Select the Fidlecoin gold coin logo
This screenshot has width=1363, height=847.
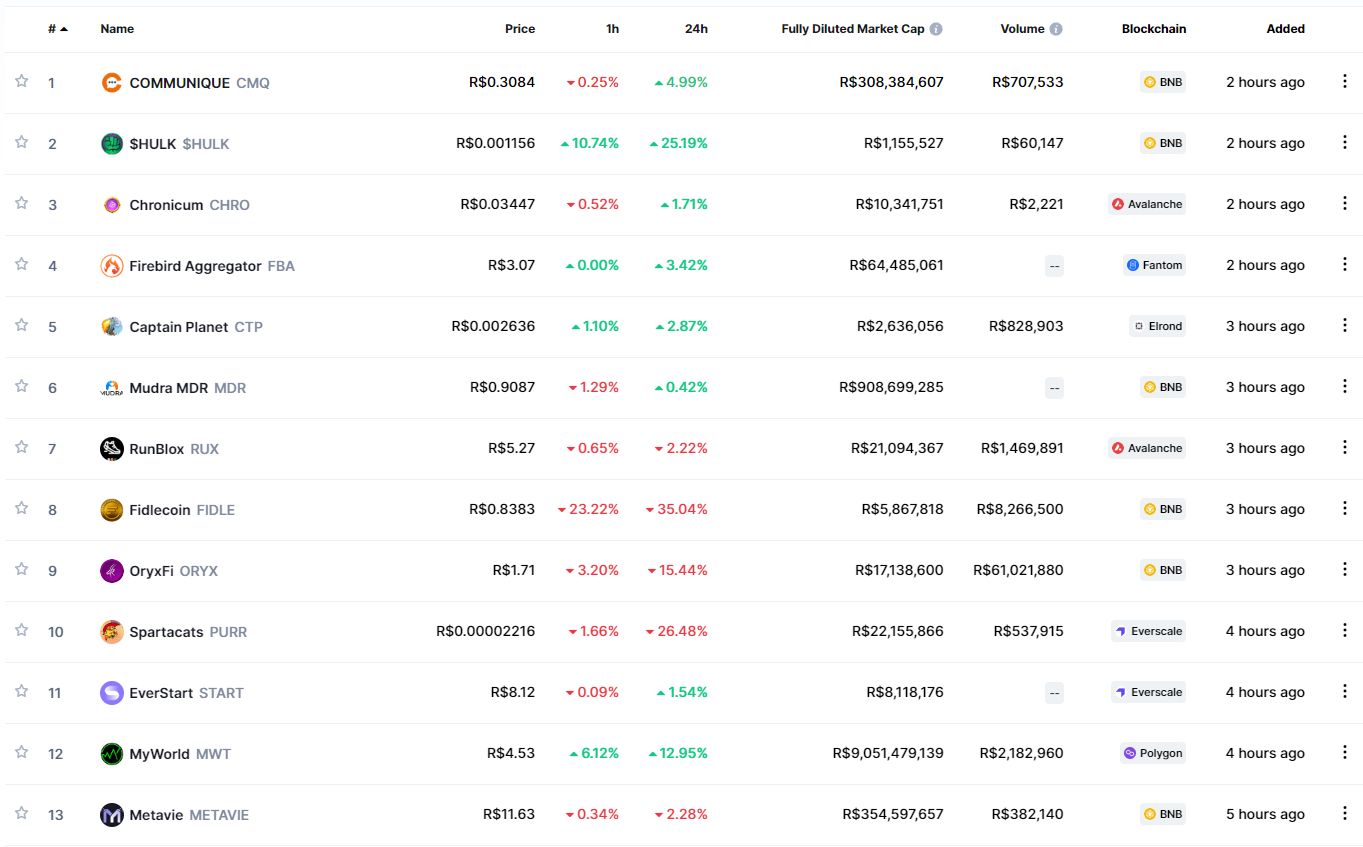point(112,509)
